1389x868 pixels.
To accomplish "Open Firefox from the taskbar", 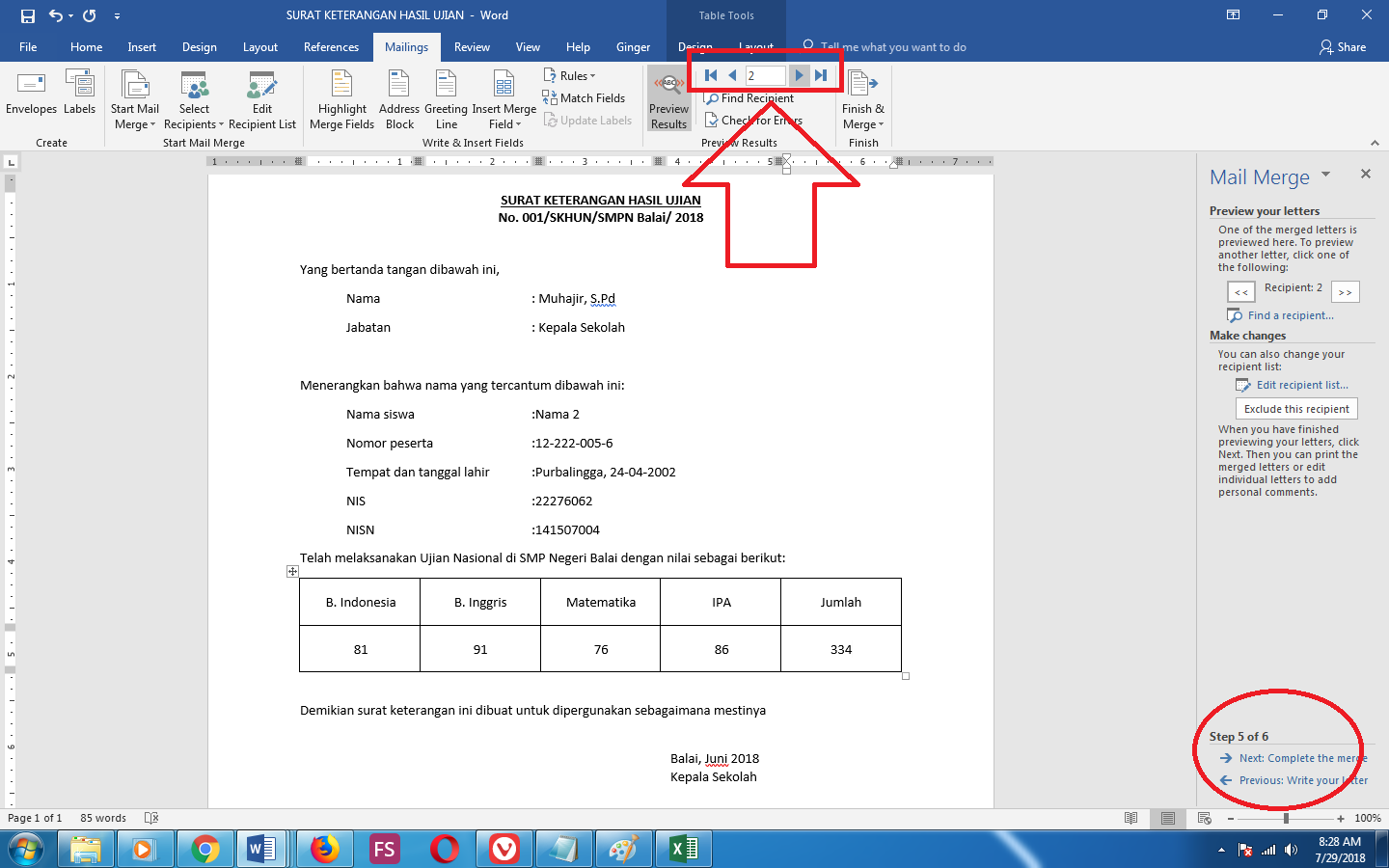I will click(325, 850).
